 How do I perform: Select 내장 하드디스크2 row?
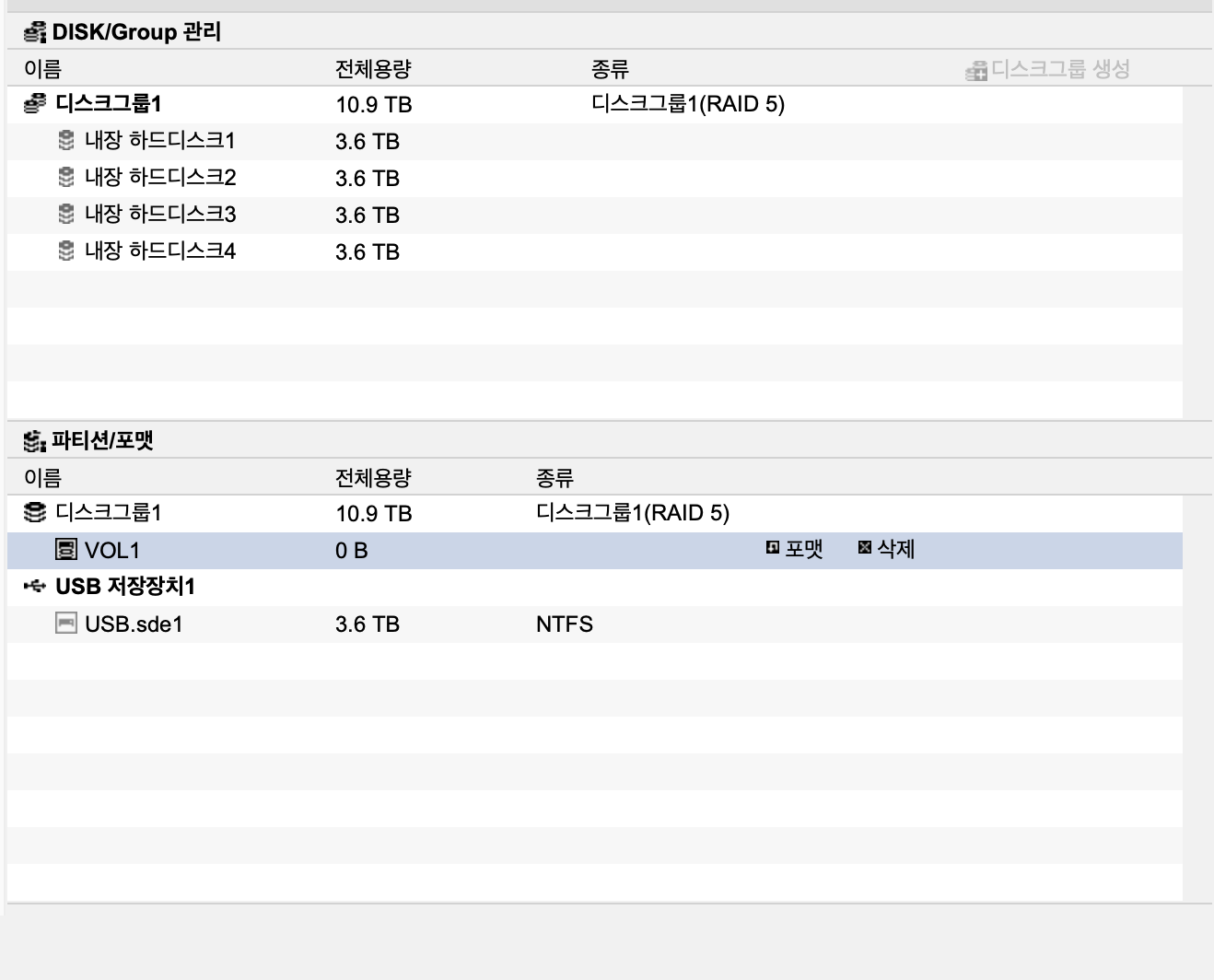pyautogui.click(x=594, y=178)
